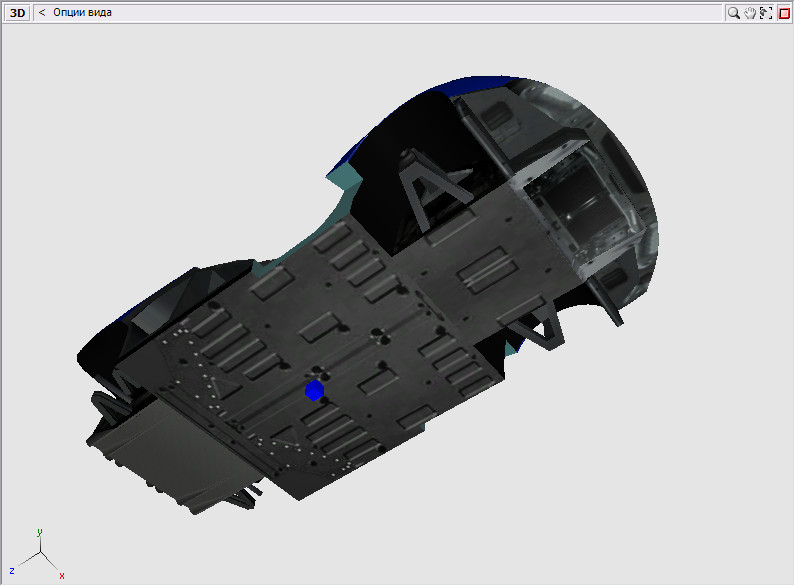Click the blue pivot marker on model
Viewport: 795px width, 586px height.
point(314,390)
